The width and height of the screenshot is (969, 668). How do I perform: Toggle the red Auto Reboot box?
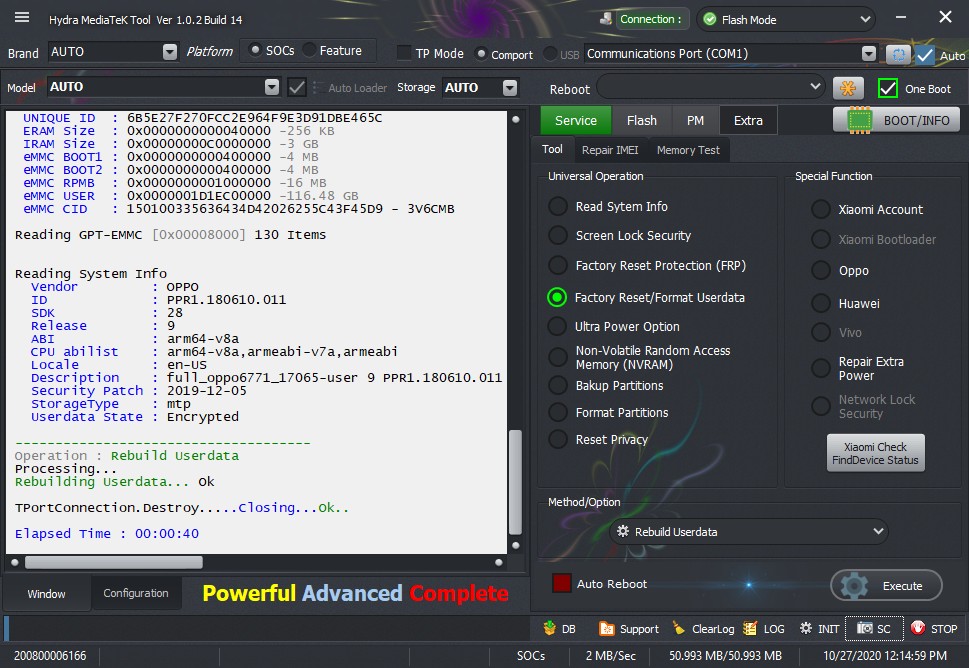pyautogui.click(x=562, y=583)
